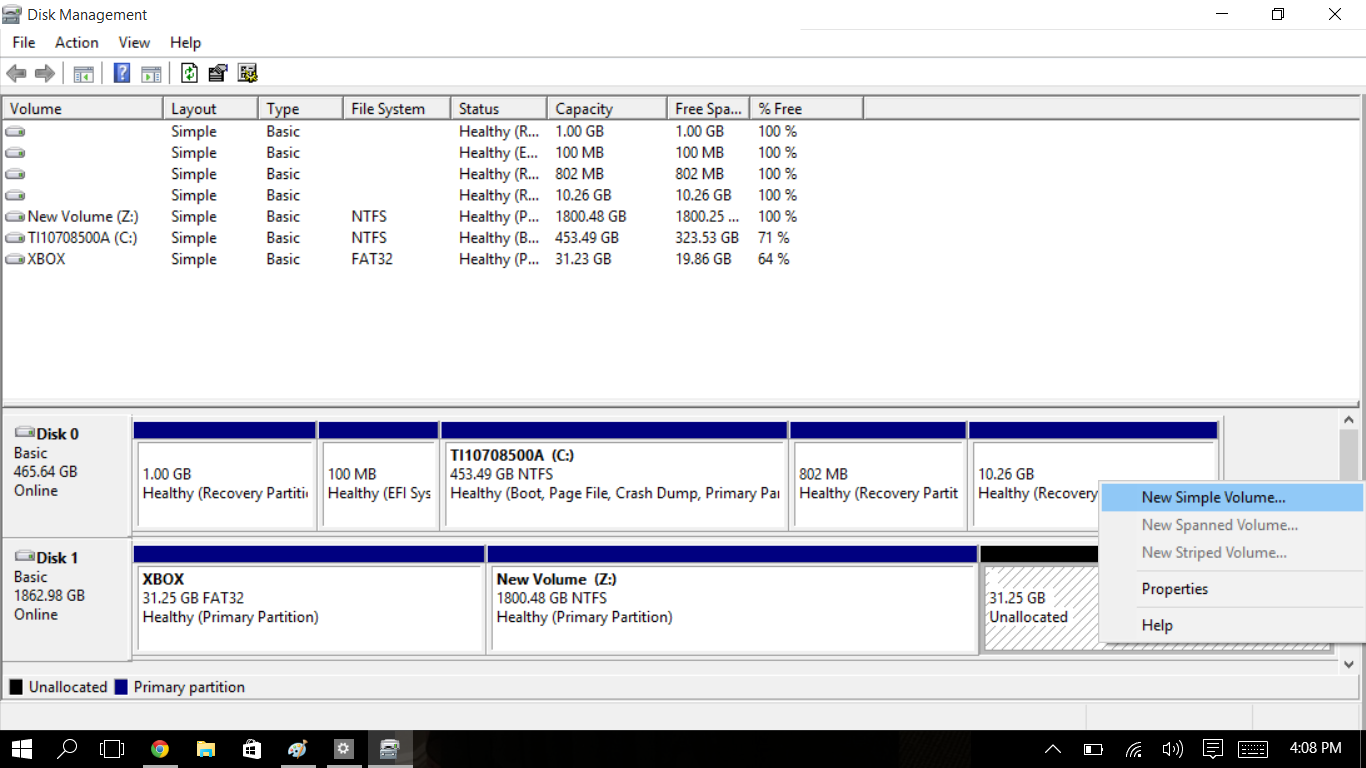The image size is (1366, 768).
Task: Open the Help menu in menu bar
Action: [x=185, y=42]
